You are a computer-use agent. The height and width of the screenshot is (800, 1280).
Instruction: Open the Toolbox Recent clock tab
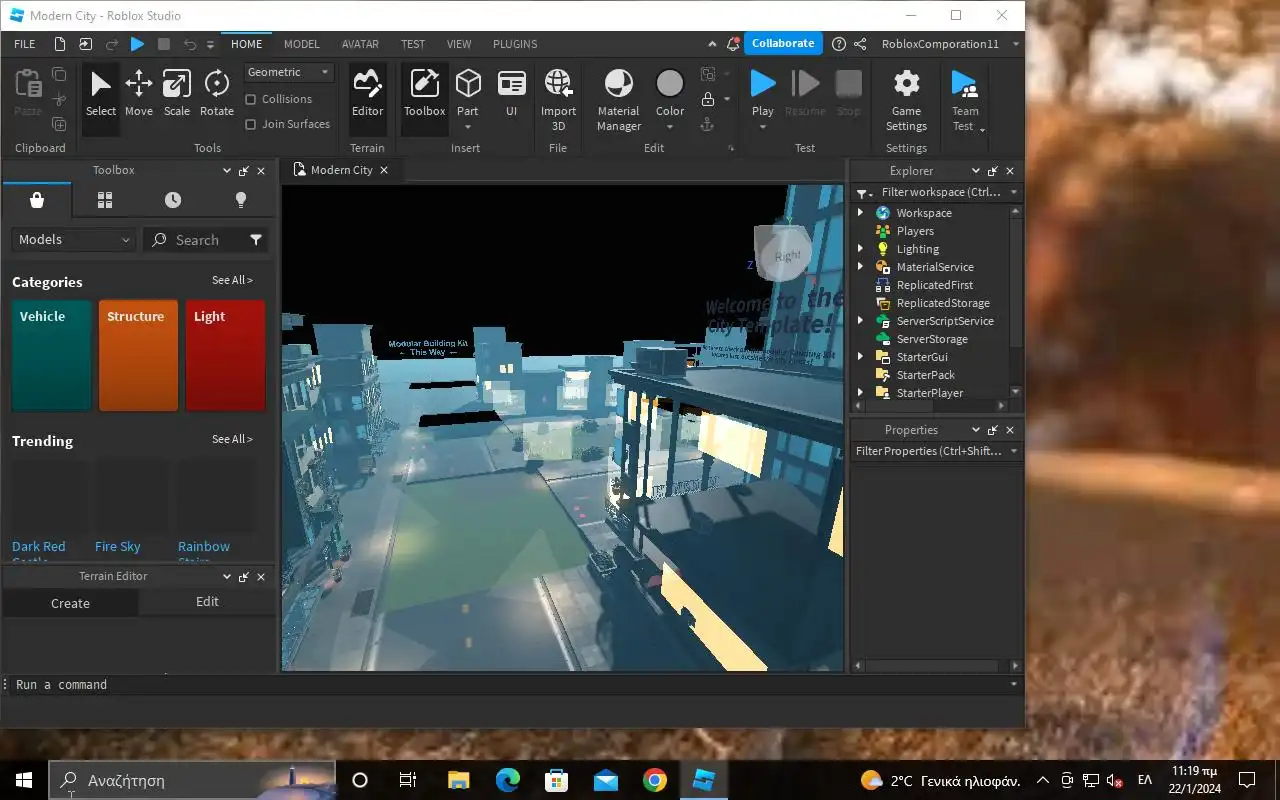(x=173, y=200)
